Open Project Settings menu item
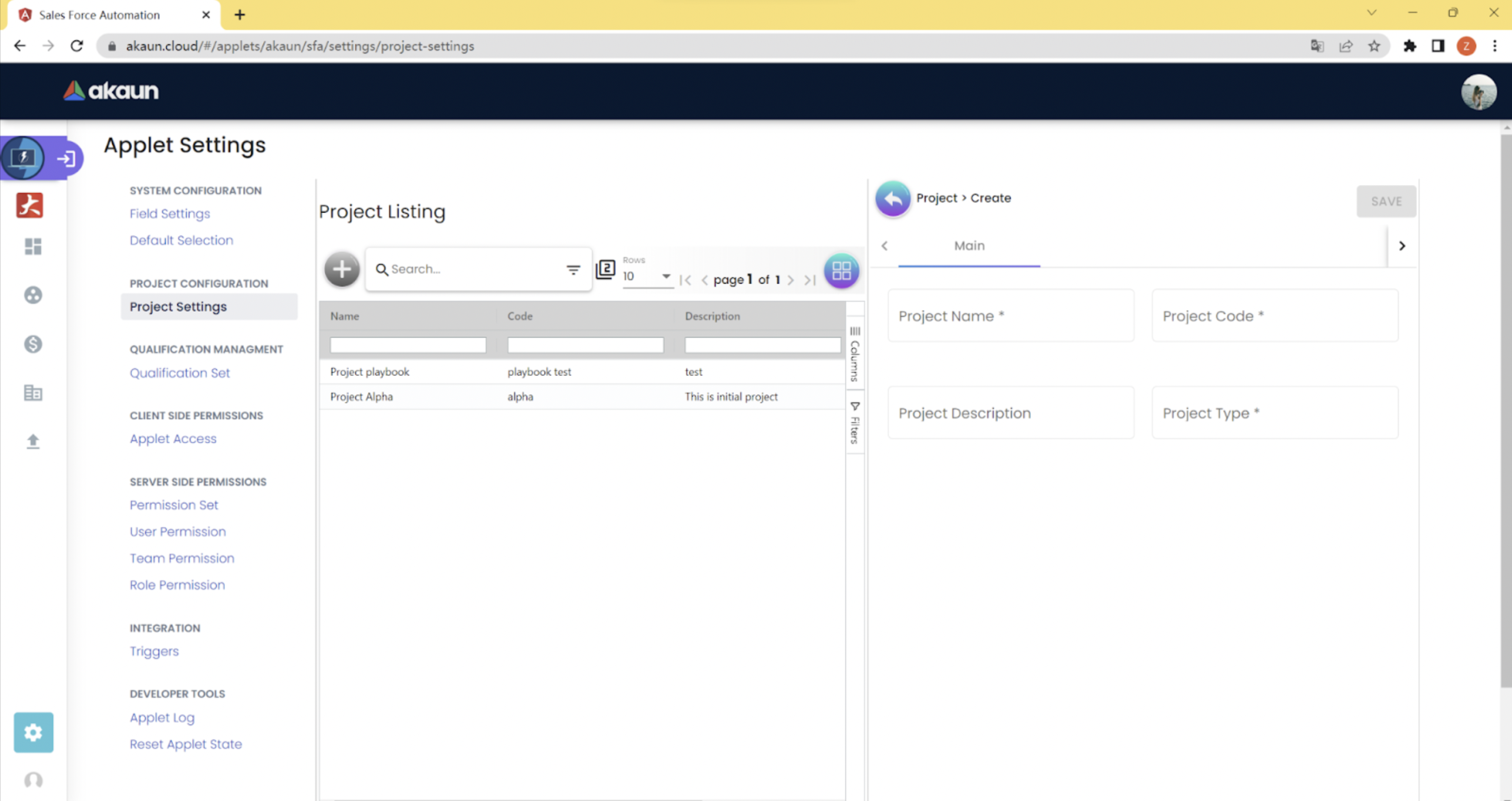The height and width of the screenshot is (801, 1512). click(178, 307)
